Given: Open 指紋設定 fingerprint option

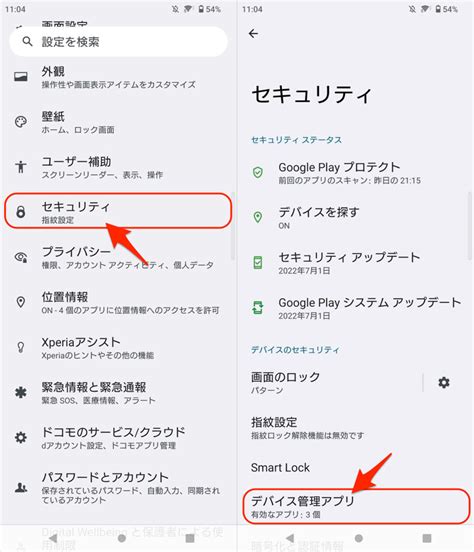Looking at the screenshot, I should pyautogui.click(x=355, y=427).
